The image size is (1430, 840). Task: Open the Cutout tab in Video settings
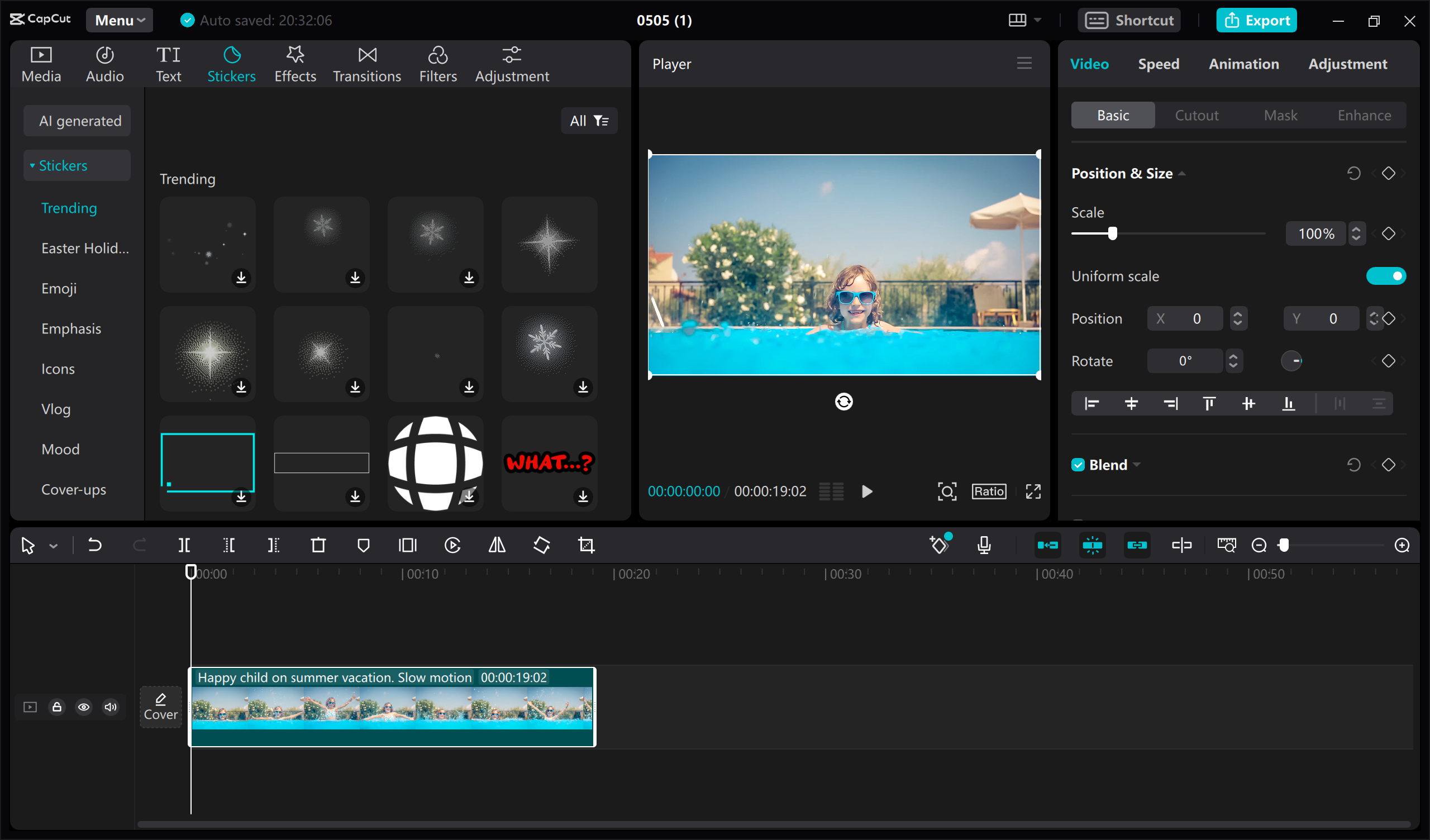click(x=1197, y=115)
